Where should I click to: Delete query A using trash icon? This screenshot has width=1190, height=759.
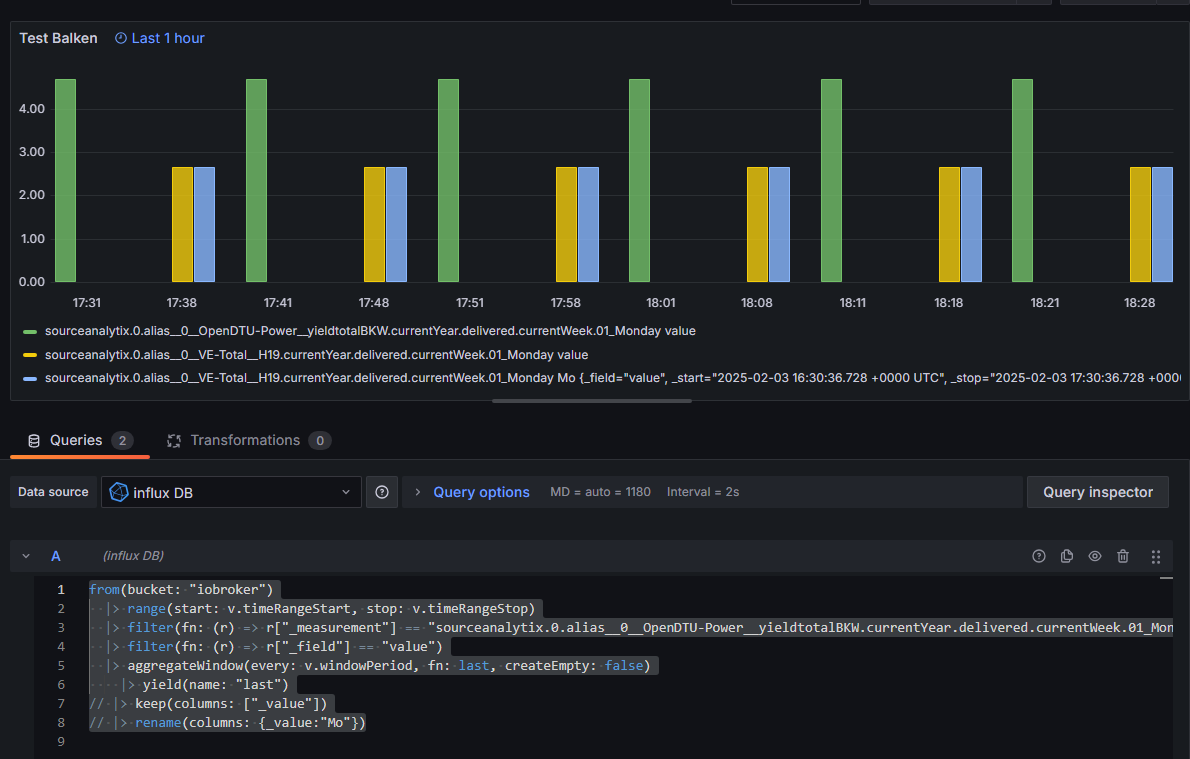pos(1123,556)
